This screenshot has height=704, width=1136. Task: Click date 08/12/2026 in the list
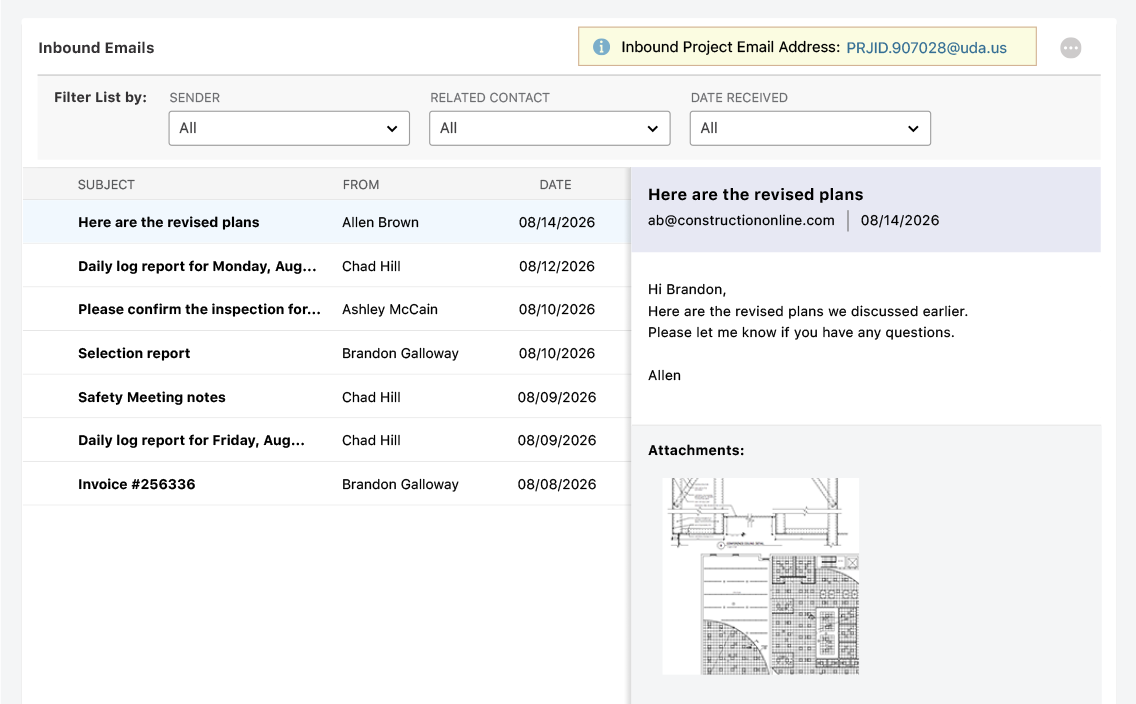(556, 267)
